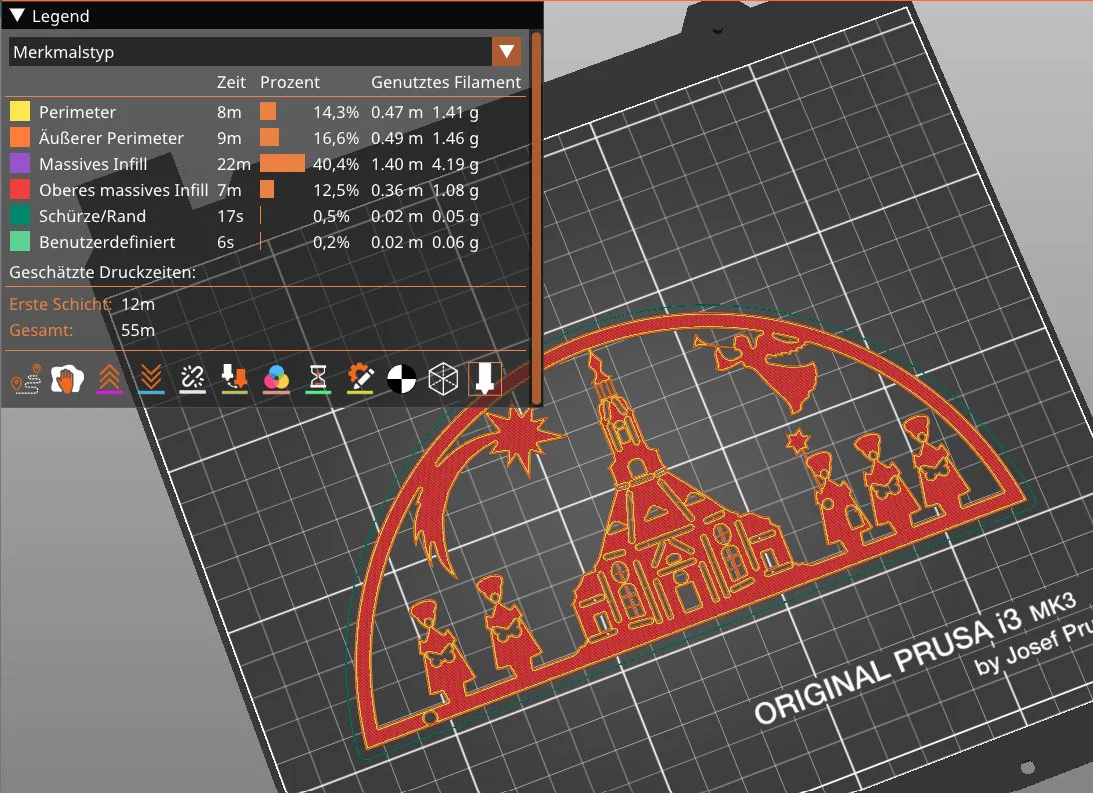
Task: Click the 14,3% Perimeter percentage
Action: (x=336, y=112)
